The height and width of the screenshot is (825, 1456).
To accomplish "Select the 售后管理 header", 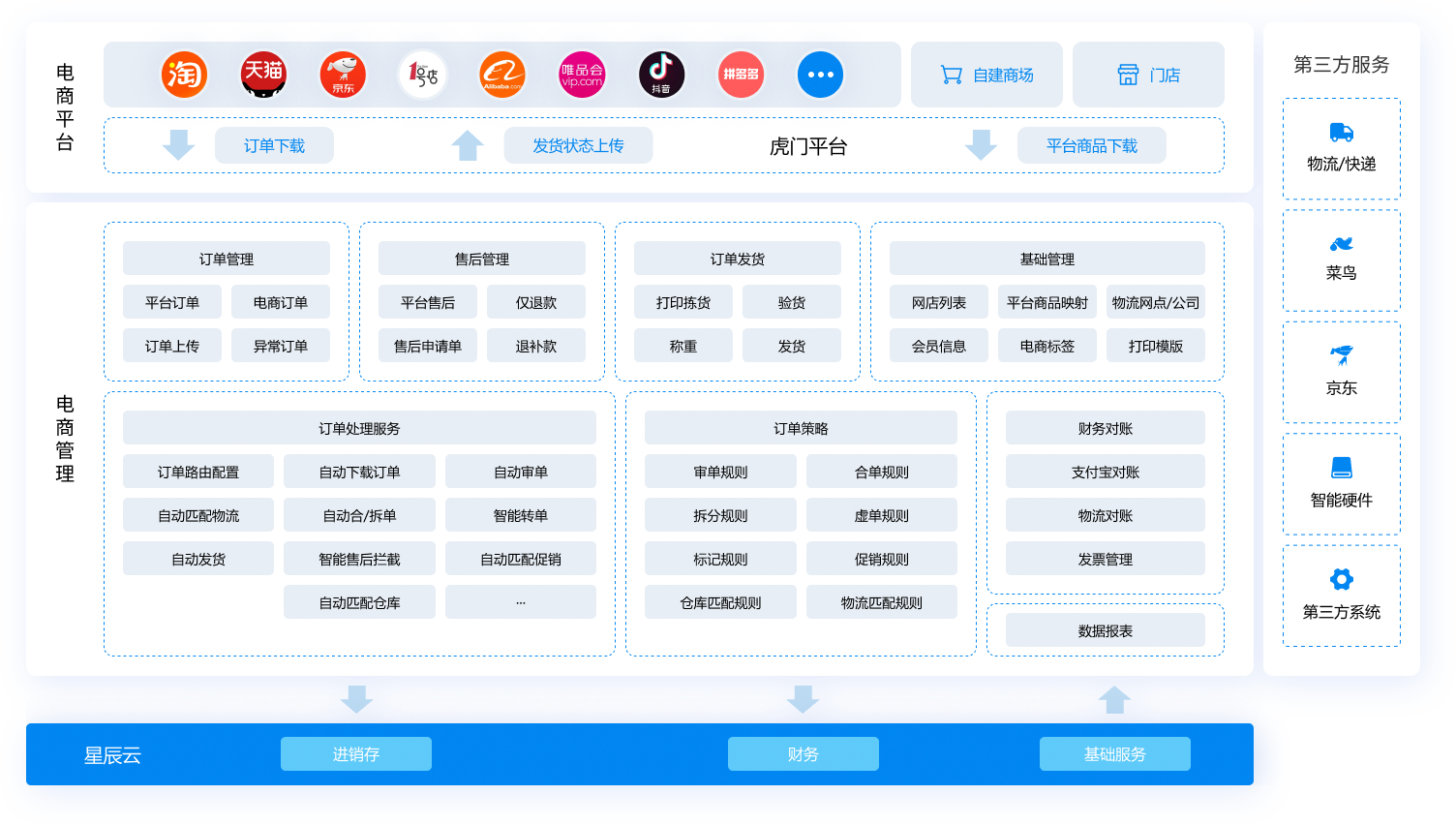I will point(481,259).
